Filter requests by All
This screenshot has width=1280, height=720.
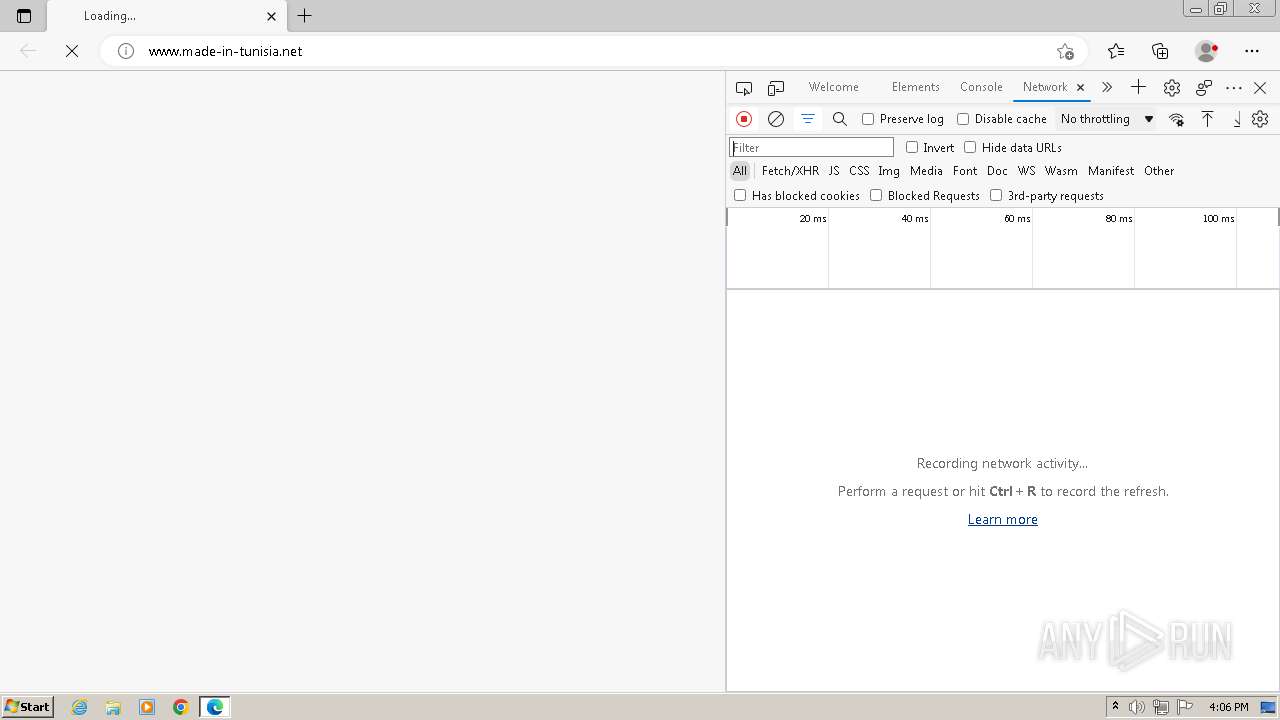point(740,171)
